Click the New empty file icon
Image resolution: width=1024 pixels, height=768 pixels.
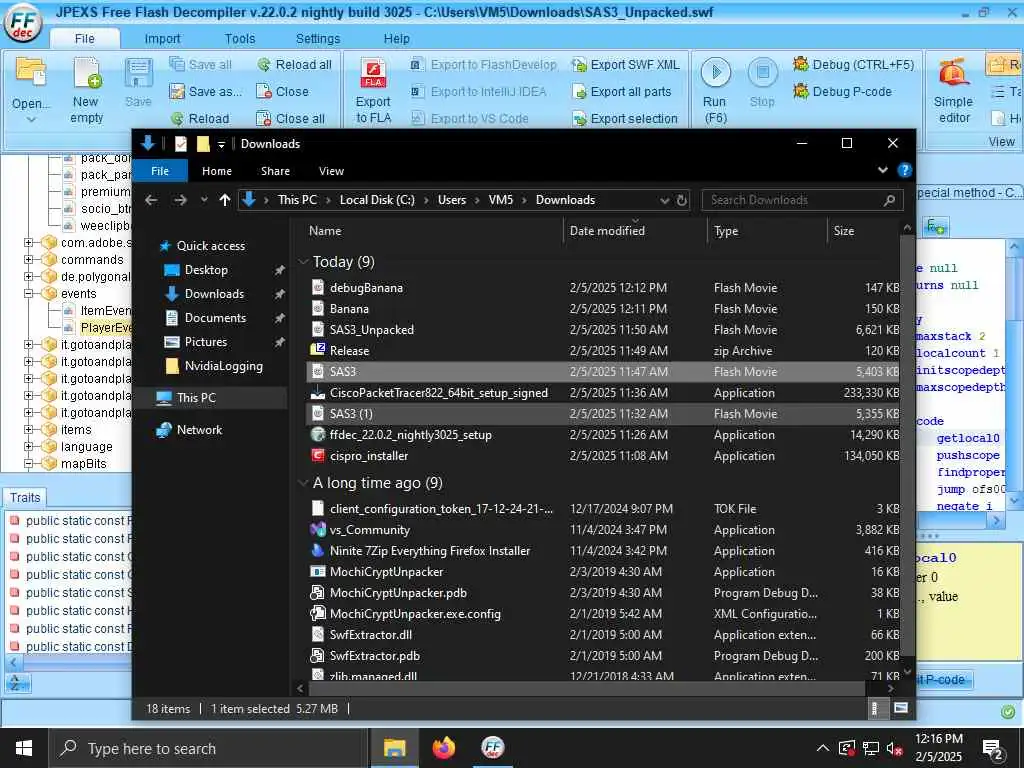point(87,72)
